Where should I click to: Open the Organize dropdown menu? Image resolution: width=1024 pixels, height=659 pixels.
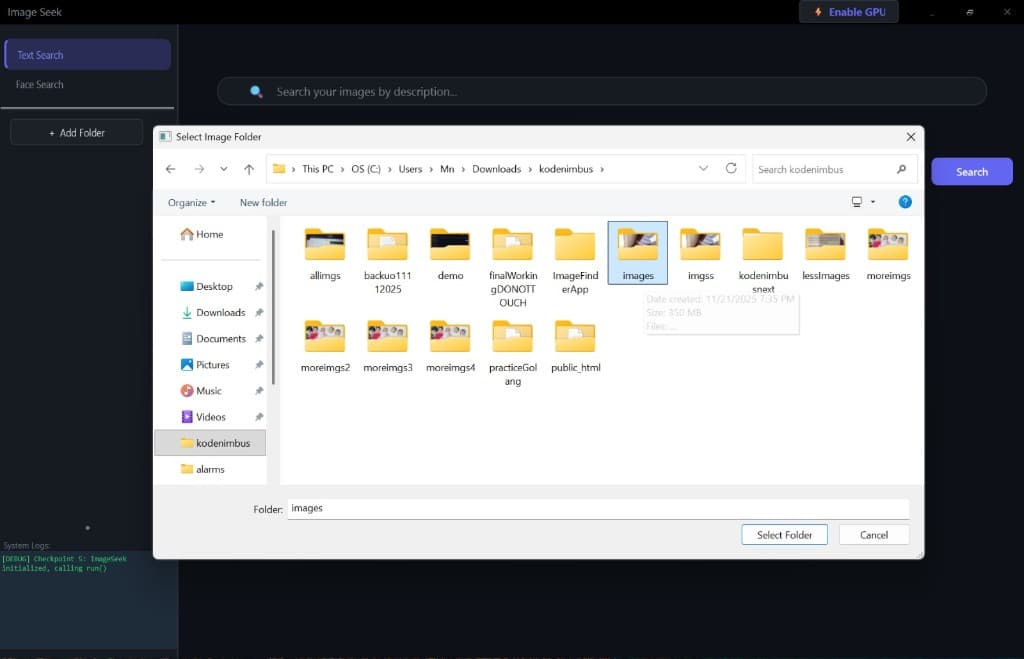(x=190, y=202)
